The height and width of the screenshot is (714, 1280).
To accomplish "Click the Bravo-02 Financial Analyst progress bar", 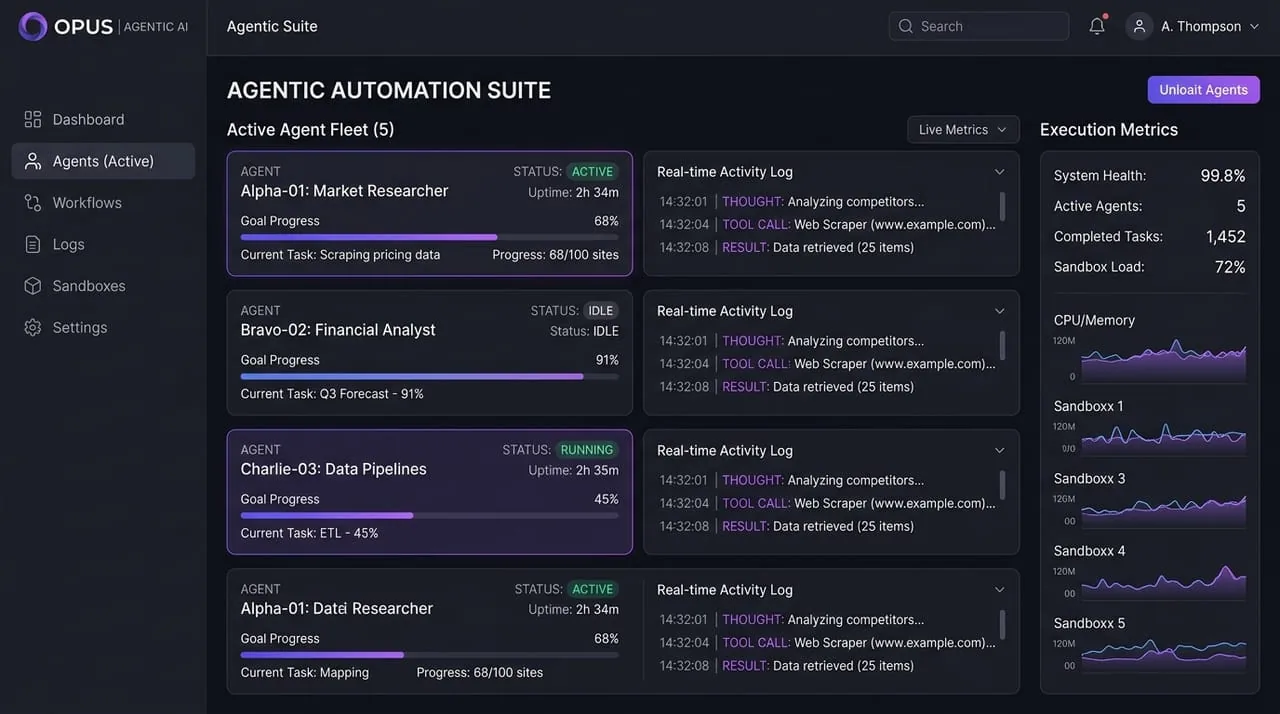I will (x=429, y=376).
